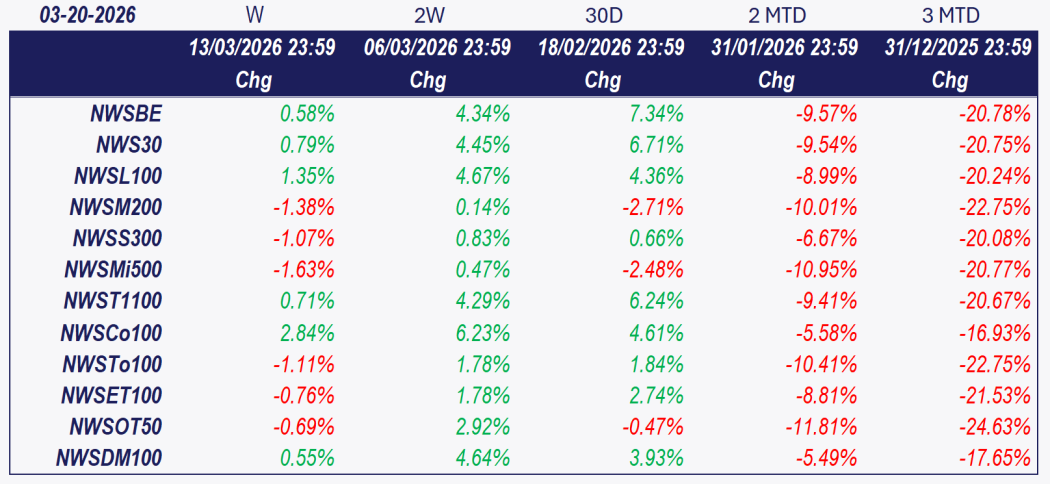
Task: Click the NWSCo100 index name
Action: click(x=113, y=333)
